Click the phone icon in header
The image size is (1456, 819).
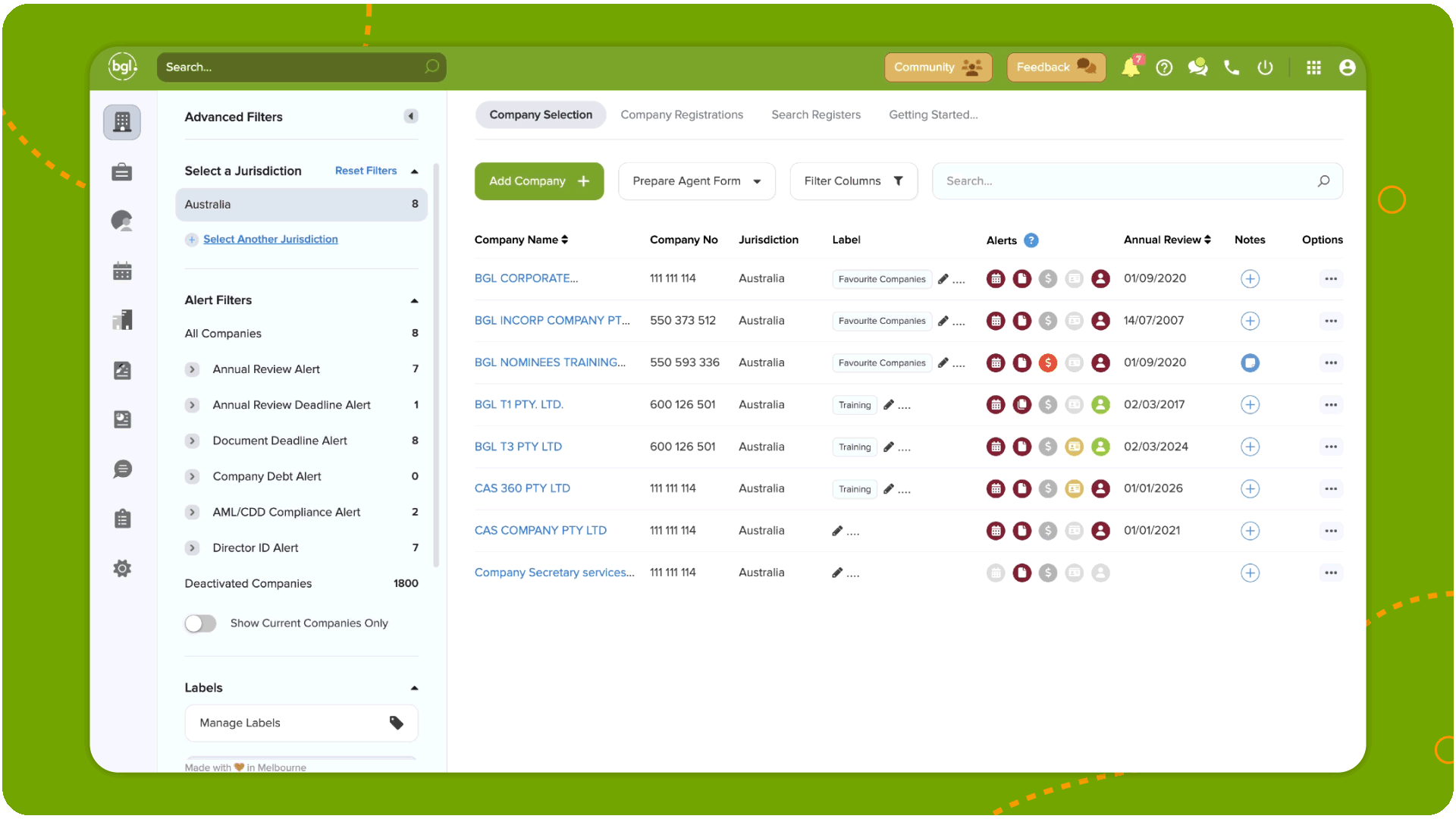click(1232, 67)
